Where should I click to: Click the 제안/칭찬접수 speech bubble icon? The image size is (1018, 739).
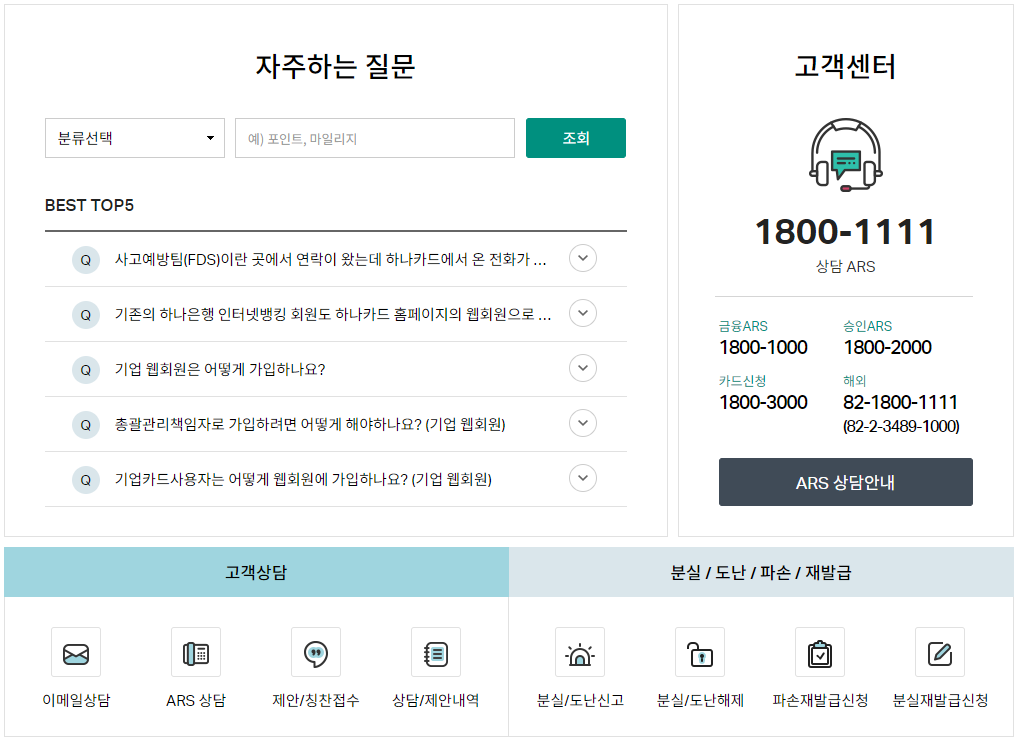[315, 652]
